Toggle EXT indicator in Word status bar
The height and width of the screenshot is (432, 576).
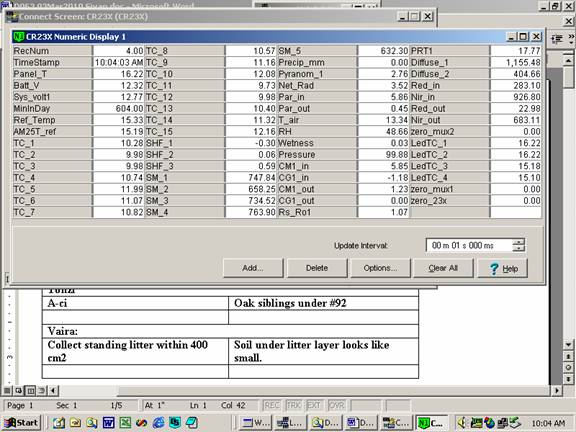coord(314,405)
